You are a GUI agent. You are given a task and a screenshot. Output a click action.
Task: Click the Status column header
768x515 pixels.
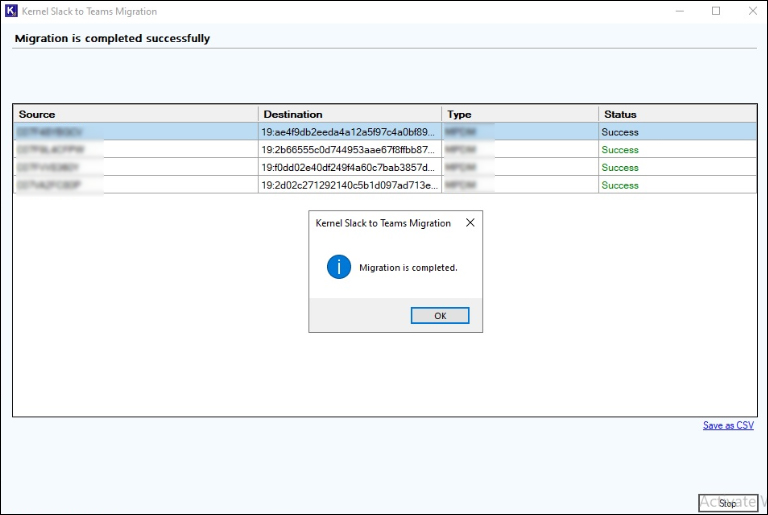(x=676, y=114)
